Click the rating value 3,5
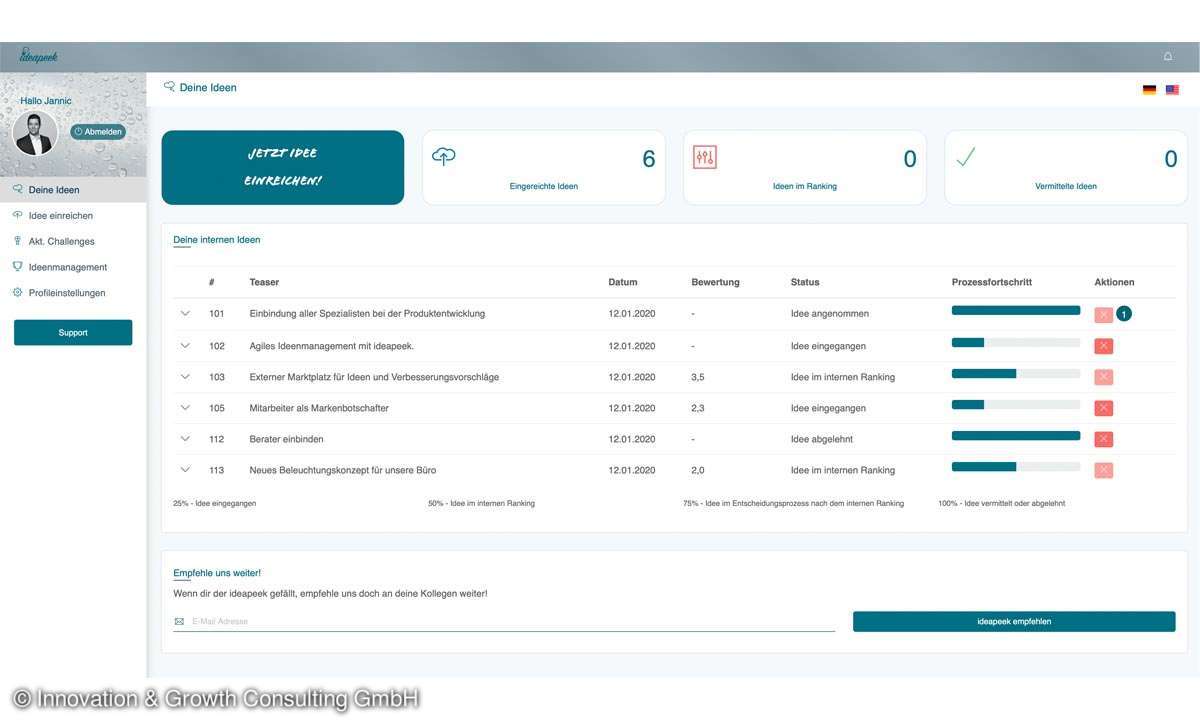This screenshot has width=1200, height=720. point(698,377)
